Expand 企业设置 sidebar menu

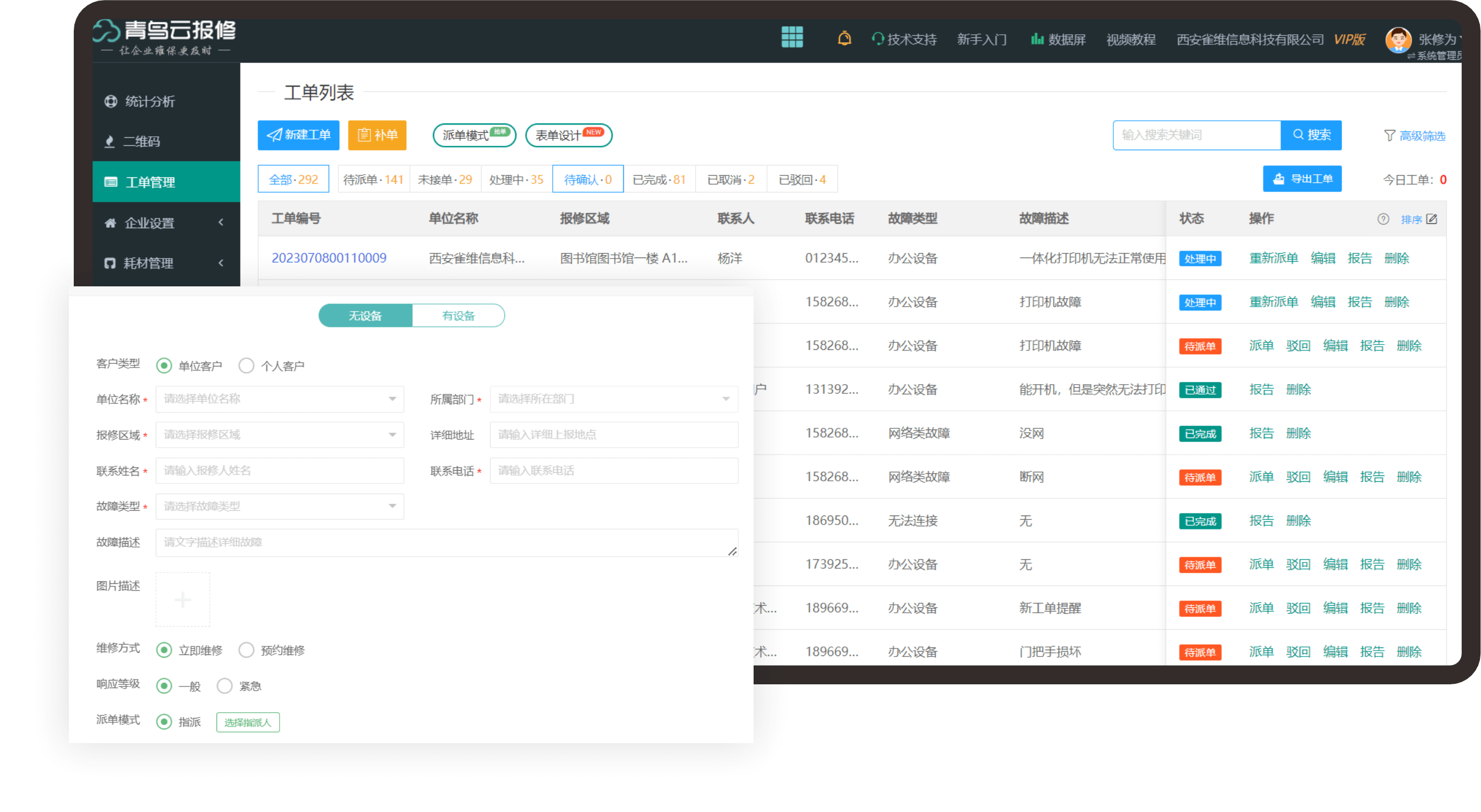166,222
